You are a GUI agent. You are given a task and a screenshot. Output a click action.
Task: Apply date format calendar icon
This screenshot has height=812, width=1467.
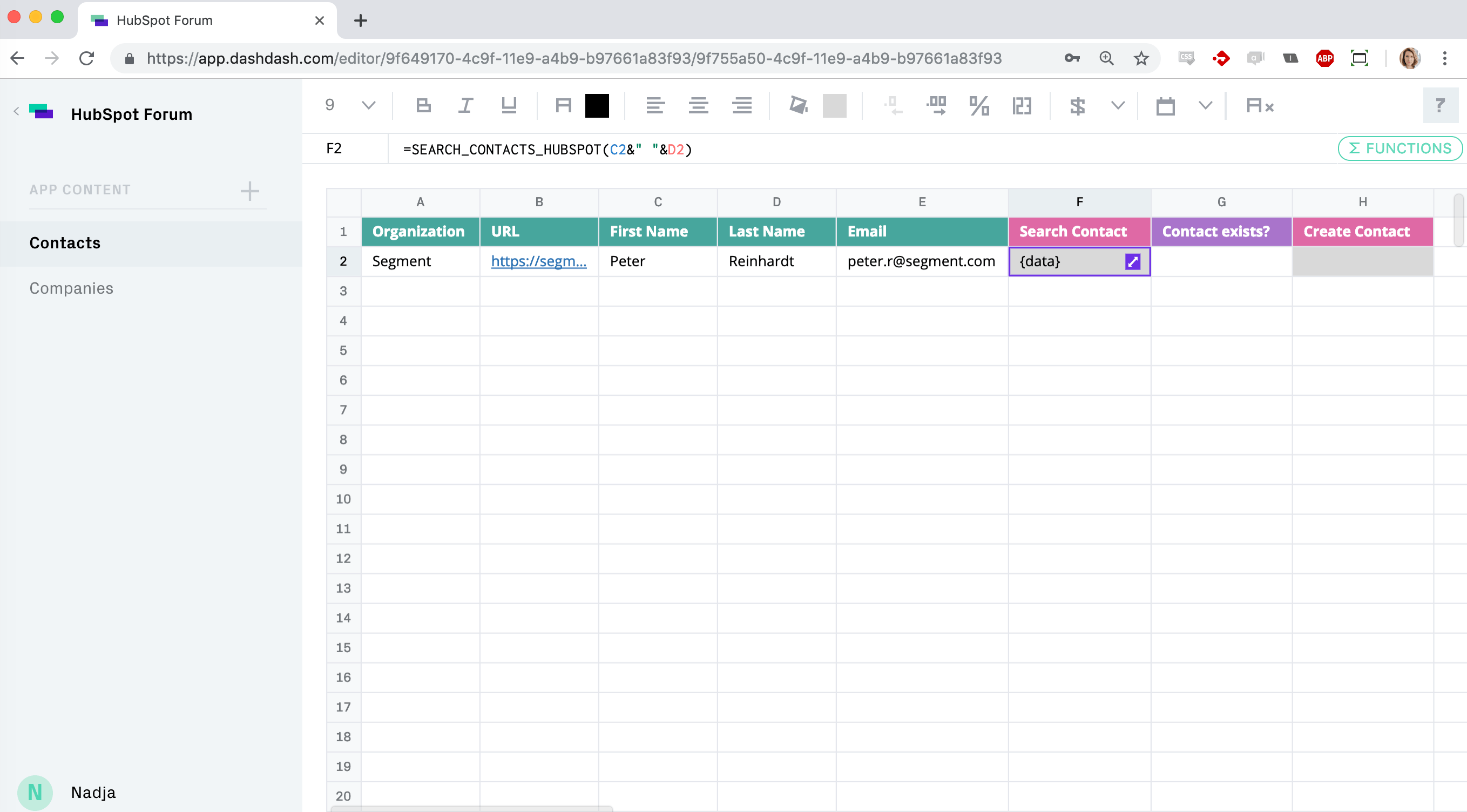(1165, 106)
